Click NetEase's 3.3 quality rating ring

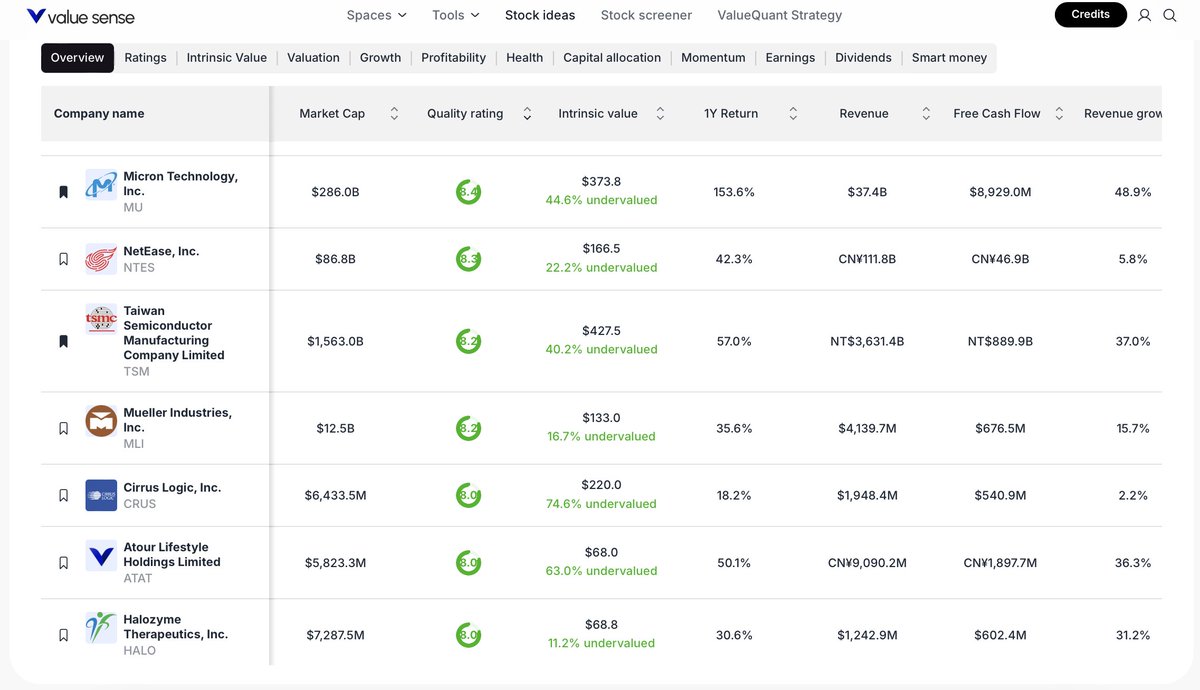468,259
